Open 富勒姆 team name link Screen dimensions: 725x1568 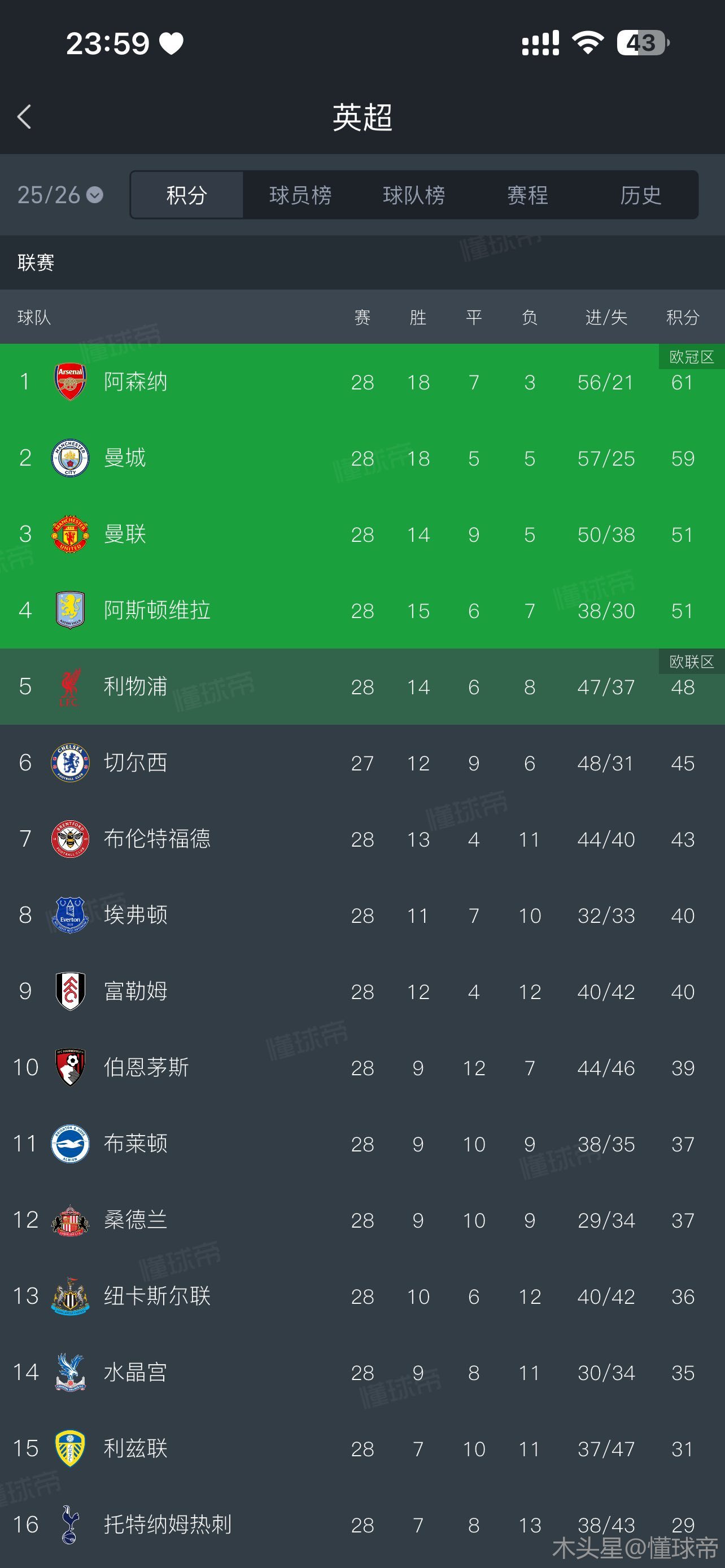coord(135,991)
